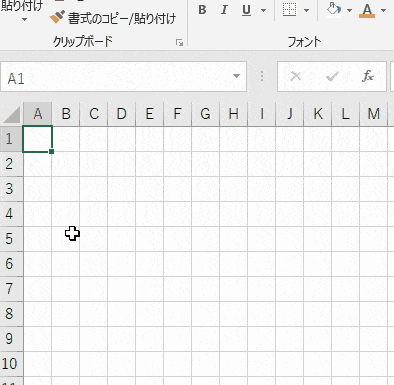The height and width of the screenshot is (385, 394).
Task: Select row 7 header
Action: tap(11, 289)
